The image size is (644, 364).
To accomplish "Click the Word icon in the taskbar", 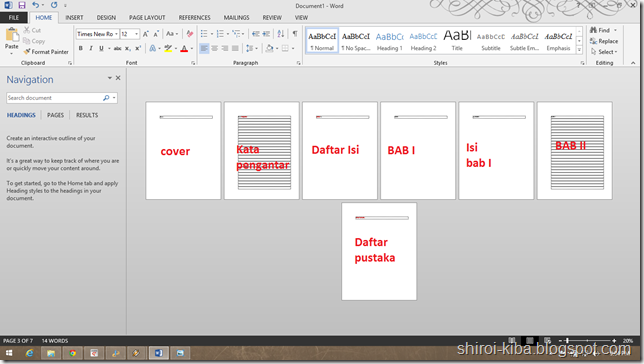I will tap(159, 353).
